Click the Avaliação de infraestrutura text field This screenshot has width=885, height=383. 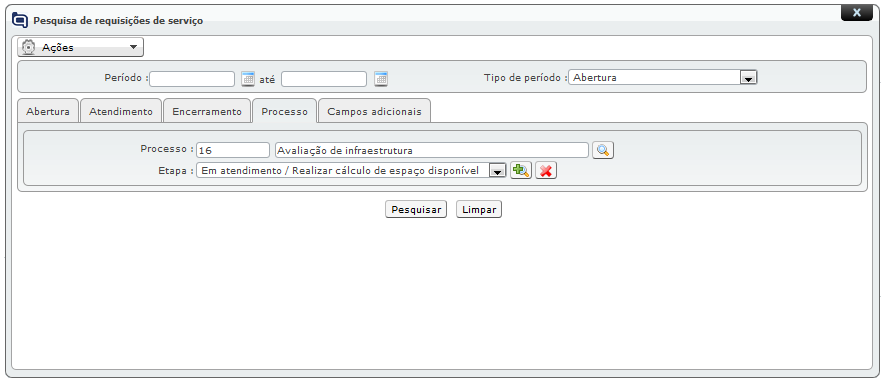coord(432,150)
